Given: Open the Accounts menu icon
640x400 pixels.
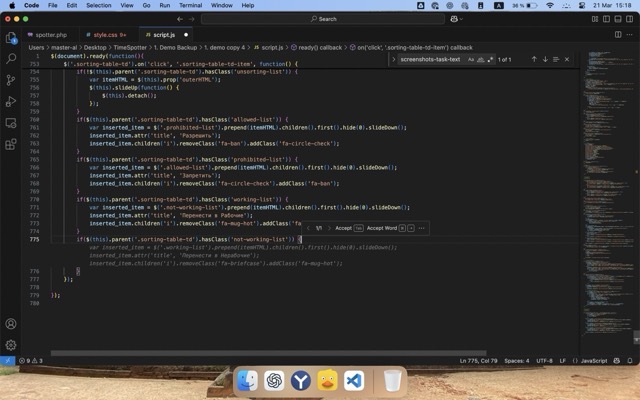Looking at the screenshot, I should 11,324.
